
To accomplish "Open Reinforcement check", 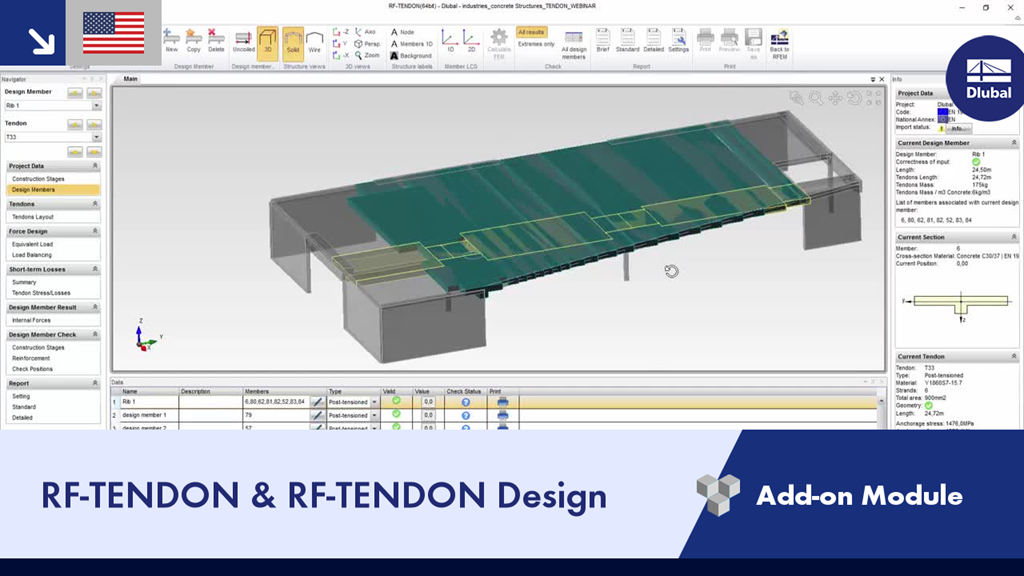I will tap(31, 358).
